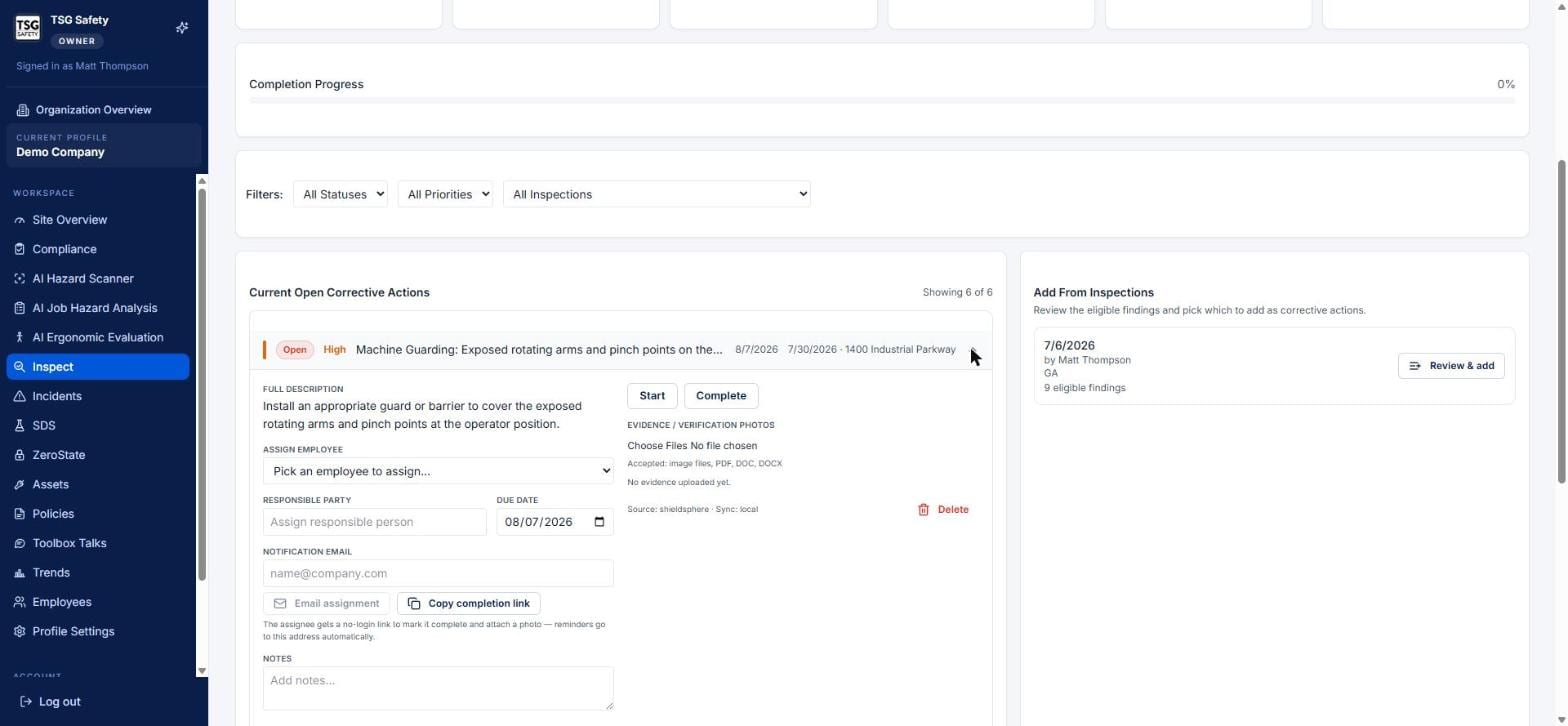Open the All Statuses filter dropdown
Image resolution: width=1568 pixels, height=726 pixels.
click(x=340, y=195)
